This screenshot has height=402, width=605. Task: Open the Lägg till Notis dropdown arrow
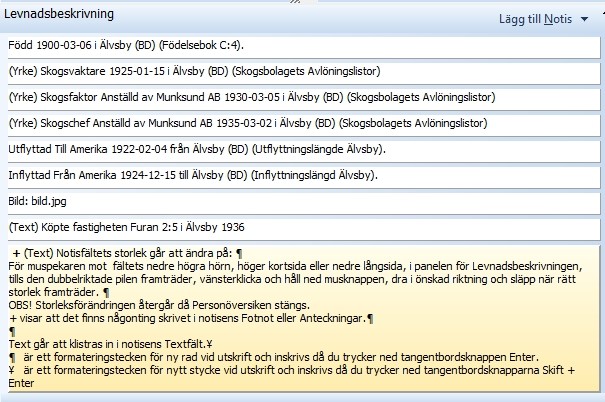click(x=585, y=19)
